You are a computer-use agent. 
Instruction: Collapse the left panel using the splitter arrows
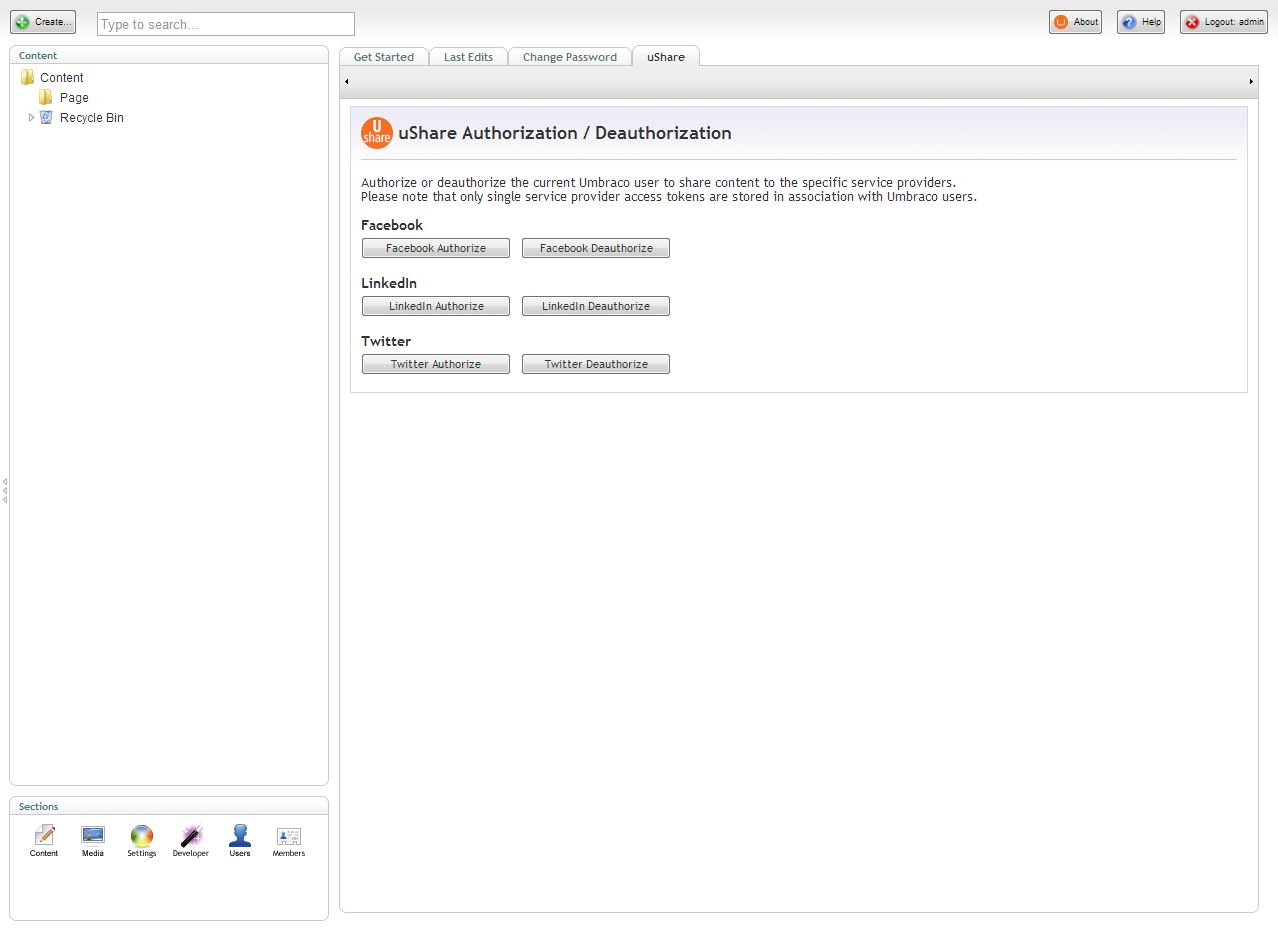click(5, 490)
